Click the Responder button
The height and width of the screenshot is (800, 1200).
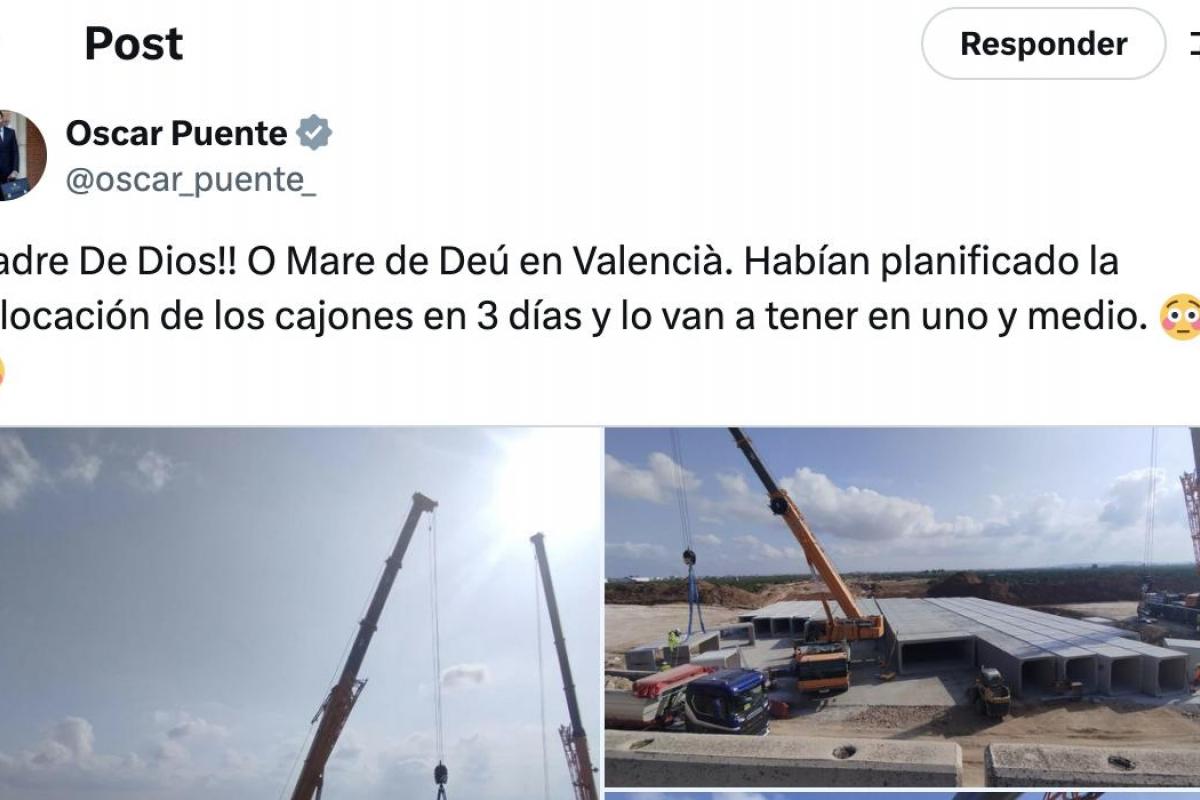(x=1043, y=44)
